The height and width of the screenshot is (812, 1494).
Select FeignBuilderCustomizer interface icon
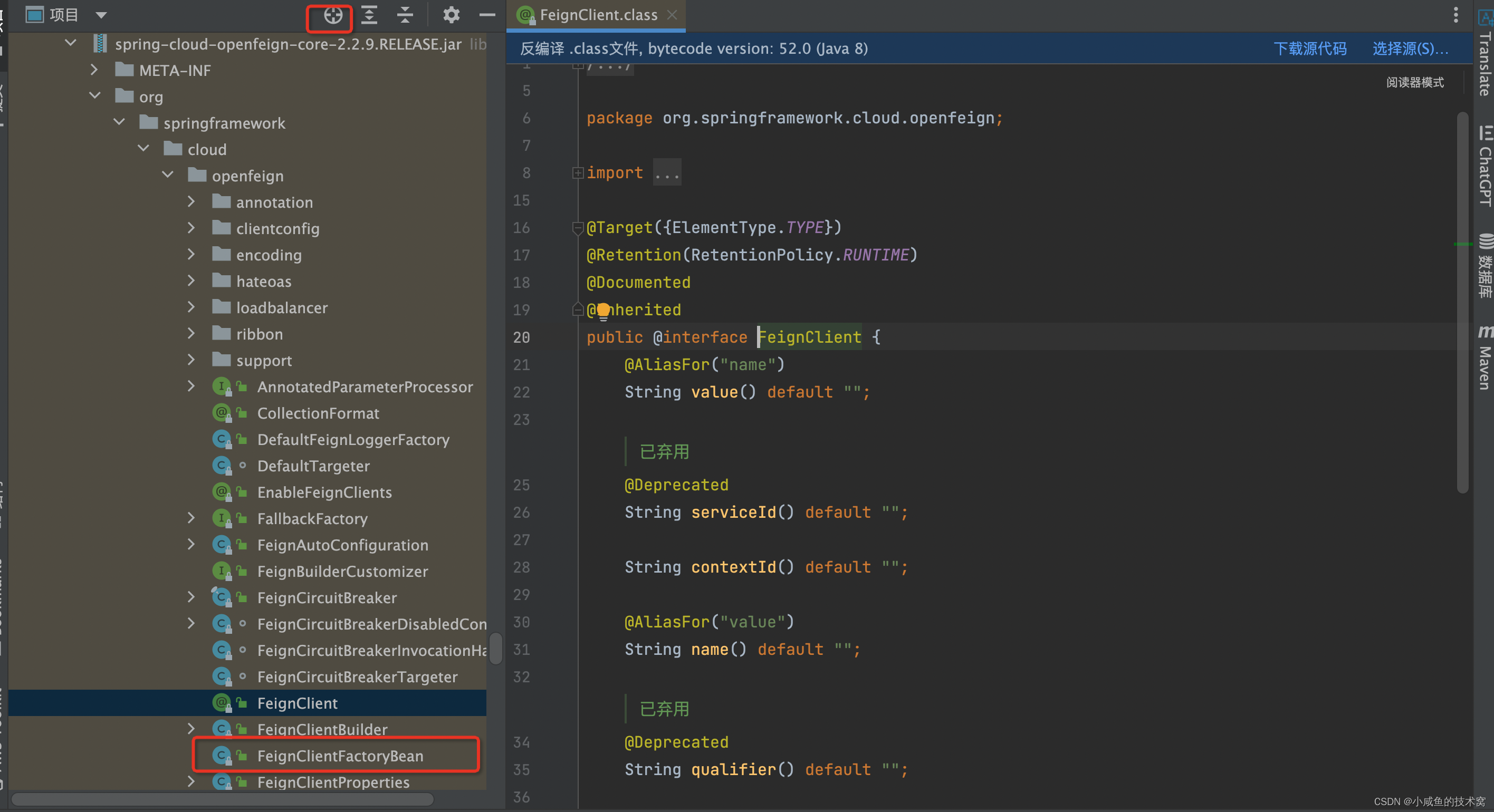222,571
